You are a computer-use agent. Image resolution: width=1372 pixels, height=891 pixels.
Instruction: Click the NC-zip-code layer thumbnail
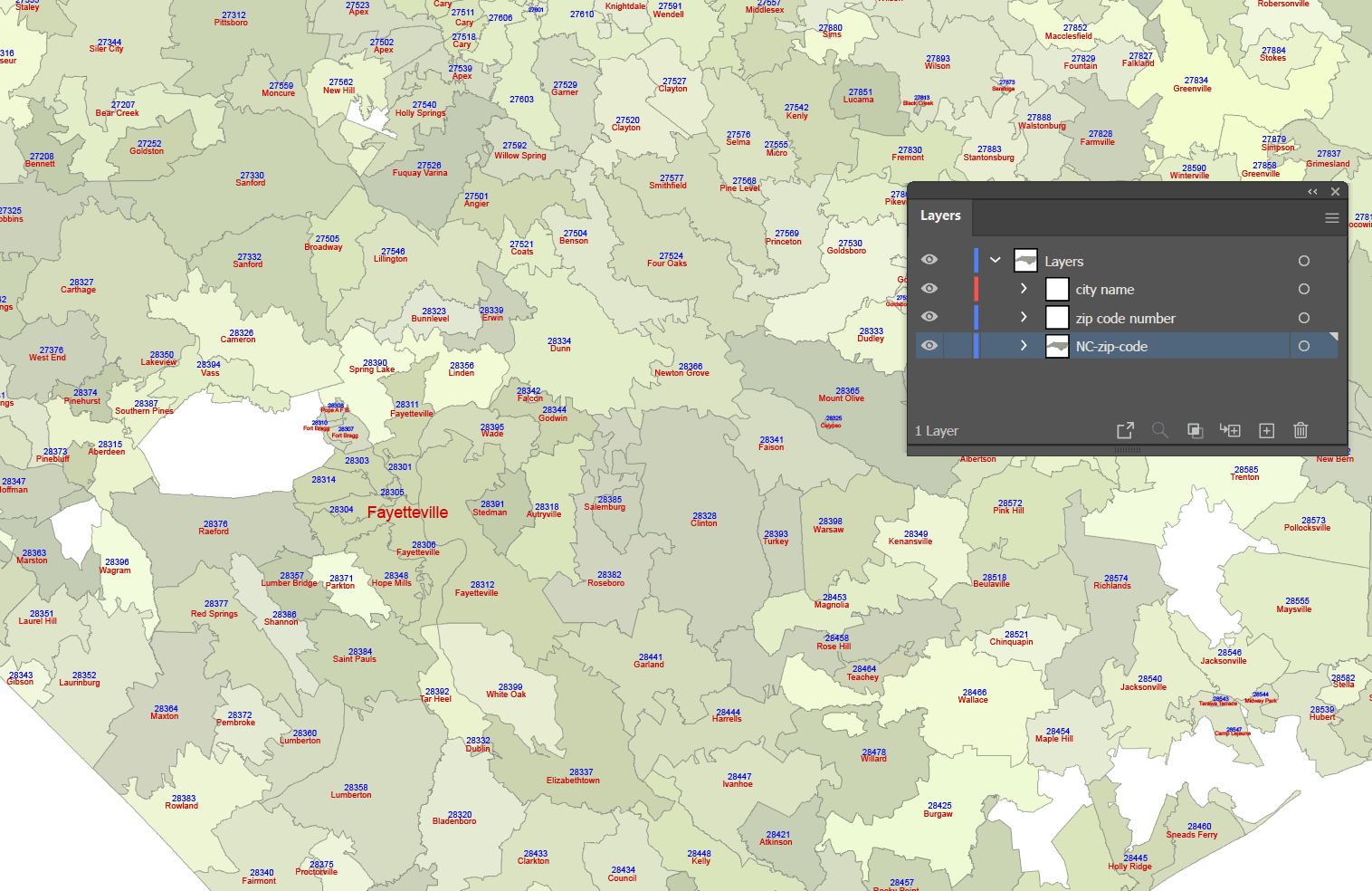[1057, 346]
